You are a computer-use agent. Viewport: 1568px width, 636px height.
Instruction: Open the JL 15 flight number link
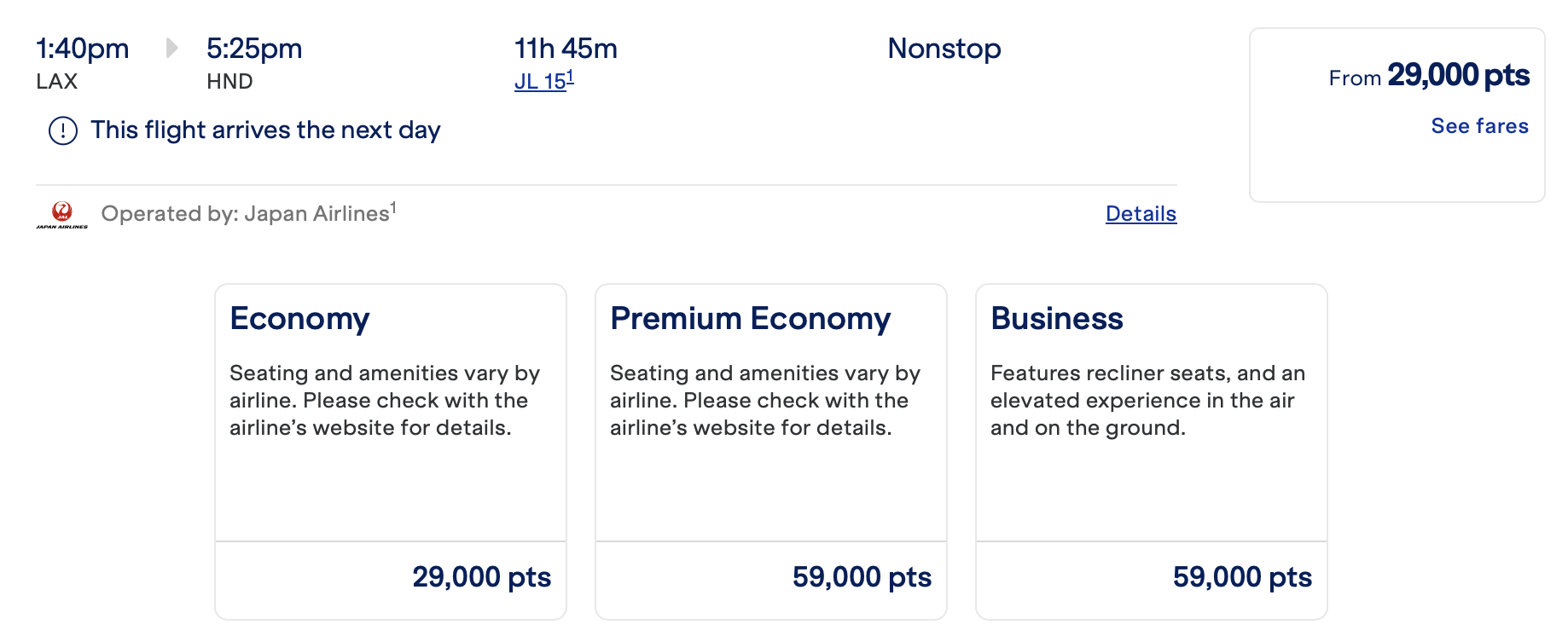point(543,81)
